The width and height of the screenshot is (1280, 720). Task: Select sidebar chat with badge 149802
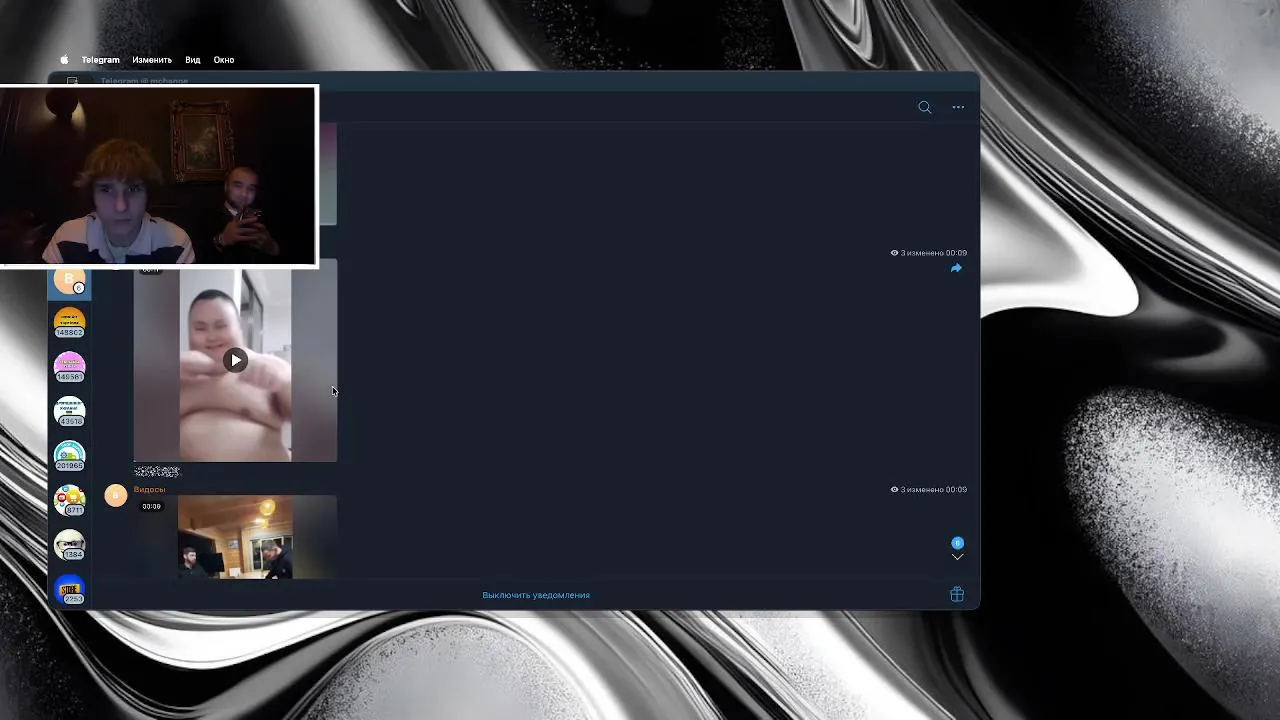coord(70,323)
